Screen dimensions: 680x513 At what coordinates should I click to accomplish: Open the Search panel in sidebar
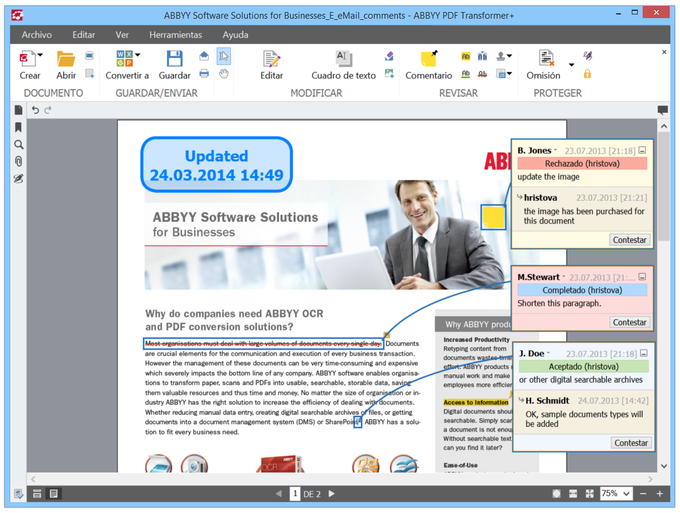click(x=18, y=144)
